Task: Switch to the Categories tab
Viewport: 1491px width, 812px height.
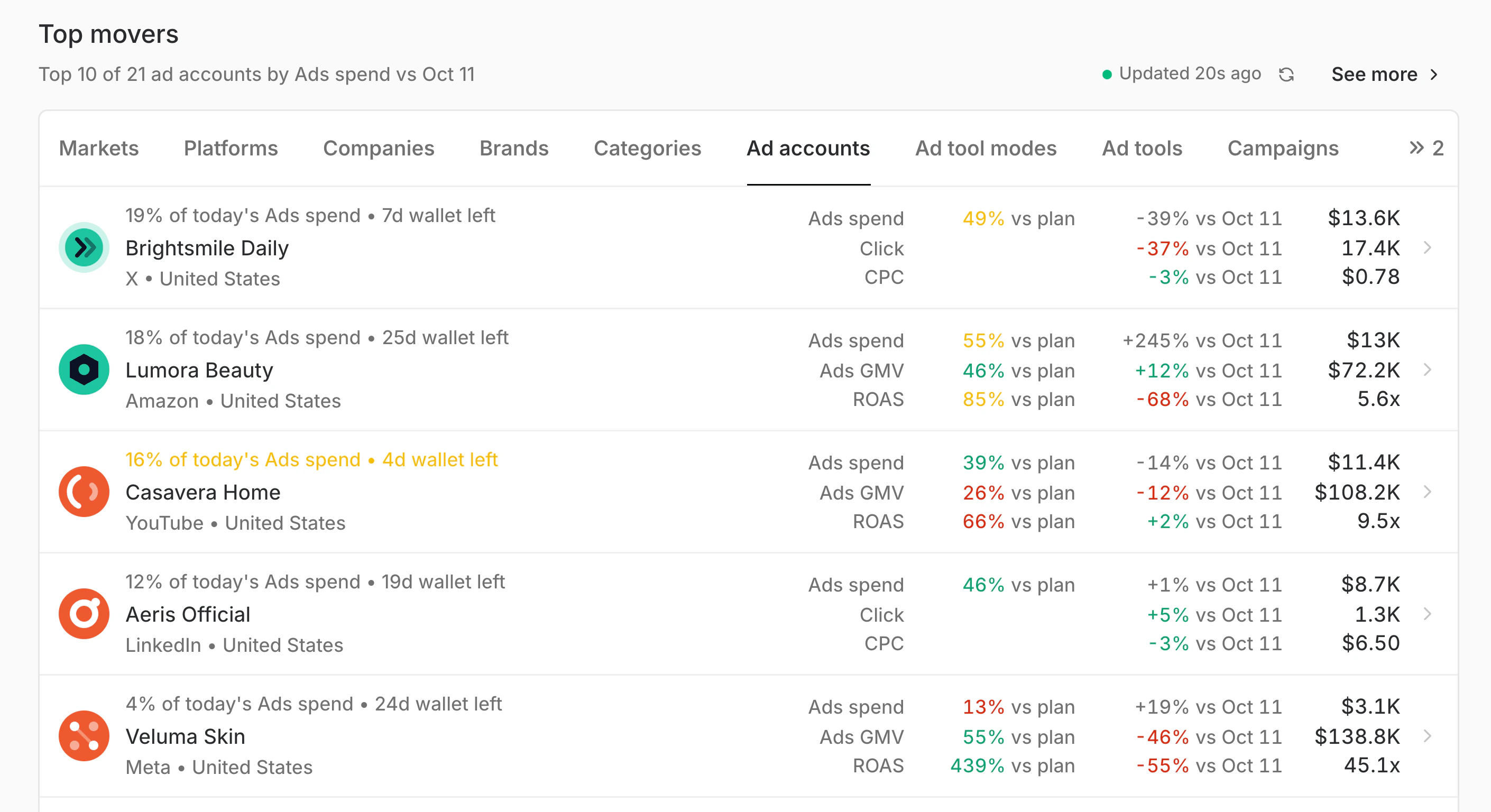Action: click(x=648, y=149)
